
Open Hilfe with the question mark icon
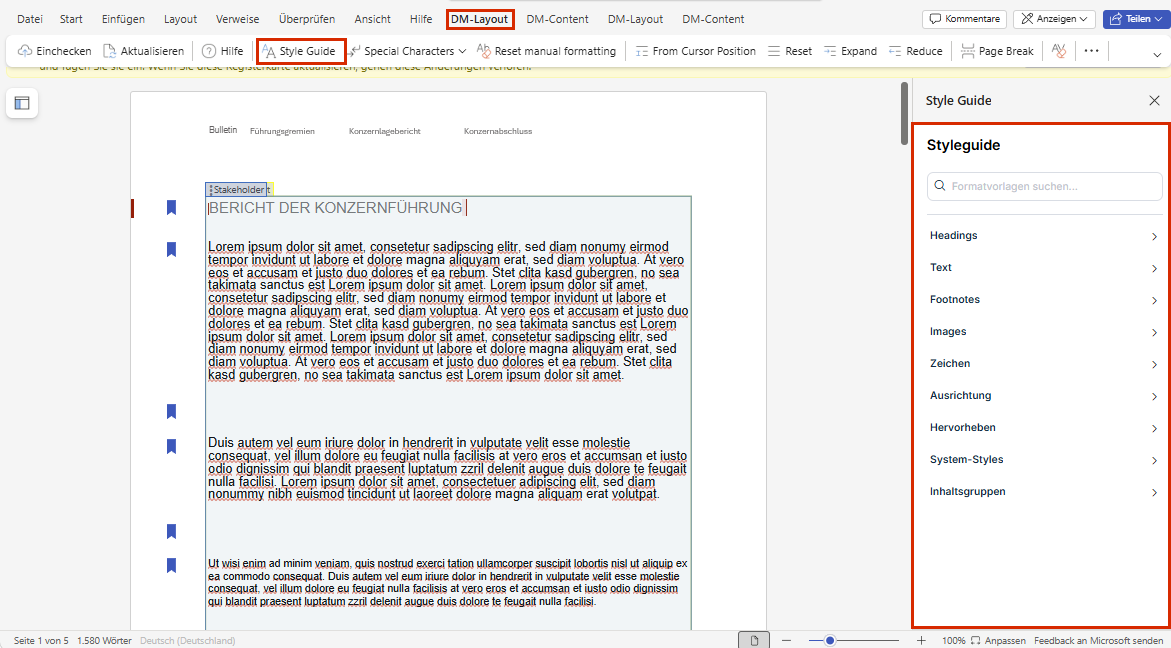(223, 52)
